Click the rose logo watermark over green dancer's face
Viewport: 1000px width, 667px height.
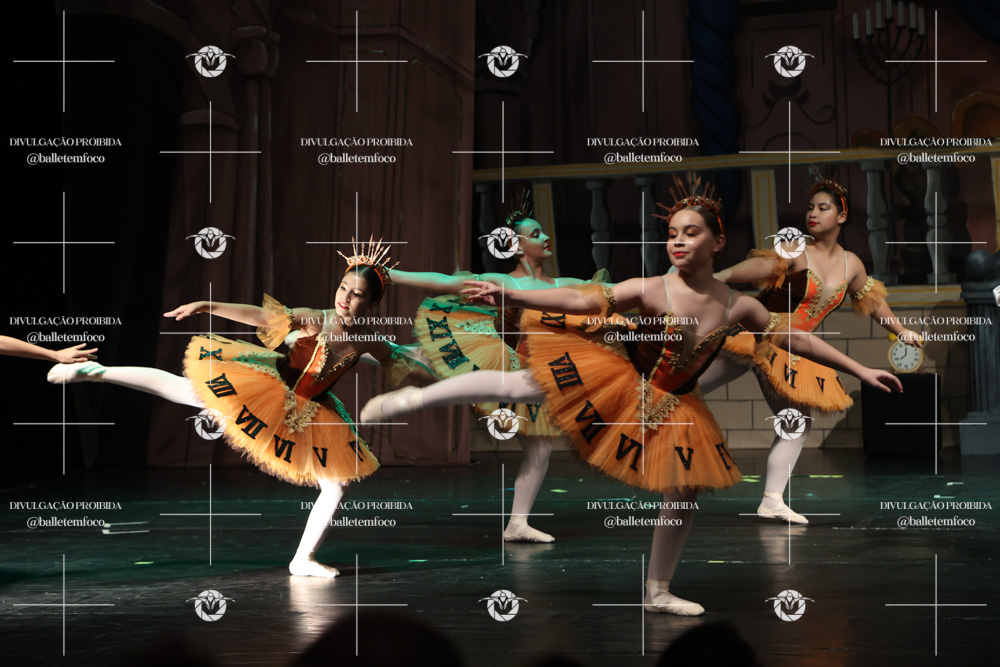tap(502, 242)
